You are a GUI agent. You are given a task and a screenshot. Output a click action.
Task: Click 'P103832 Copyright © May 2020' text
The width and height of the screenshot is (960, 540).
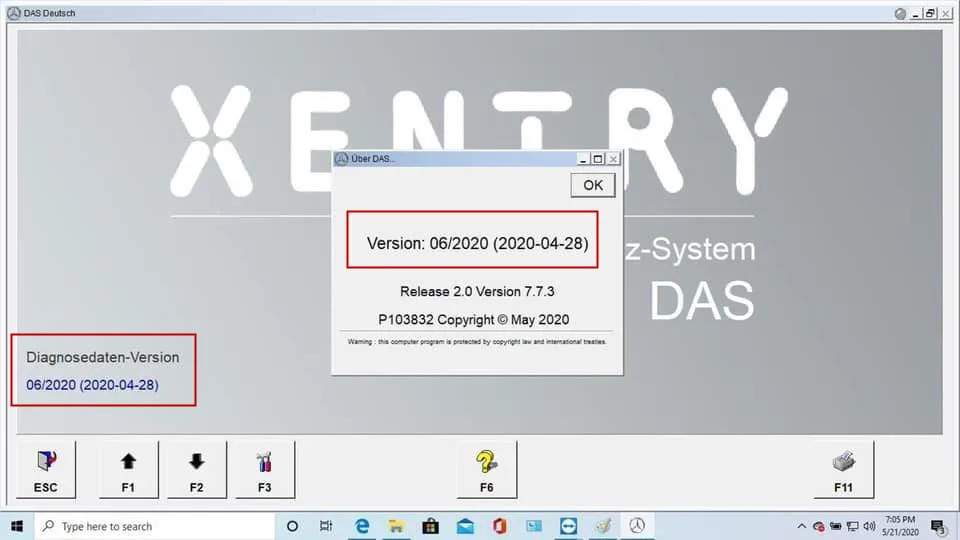coord(474,320)
